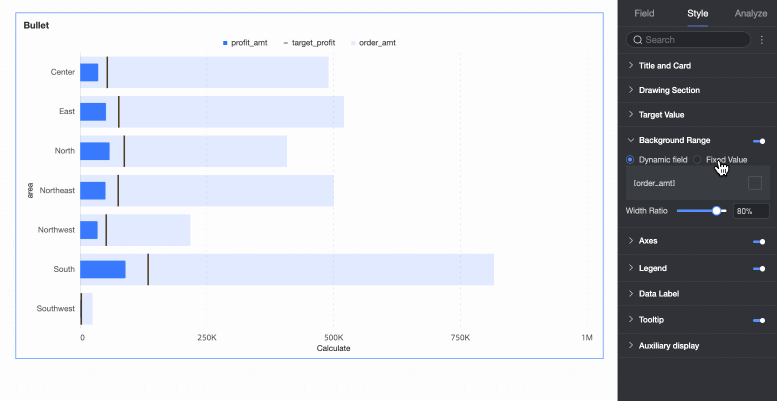Toggle the Background Range switch

point(759,141)
